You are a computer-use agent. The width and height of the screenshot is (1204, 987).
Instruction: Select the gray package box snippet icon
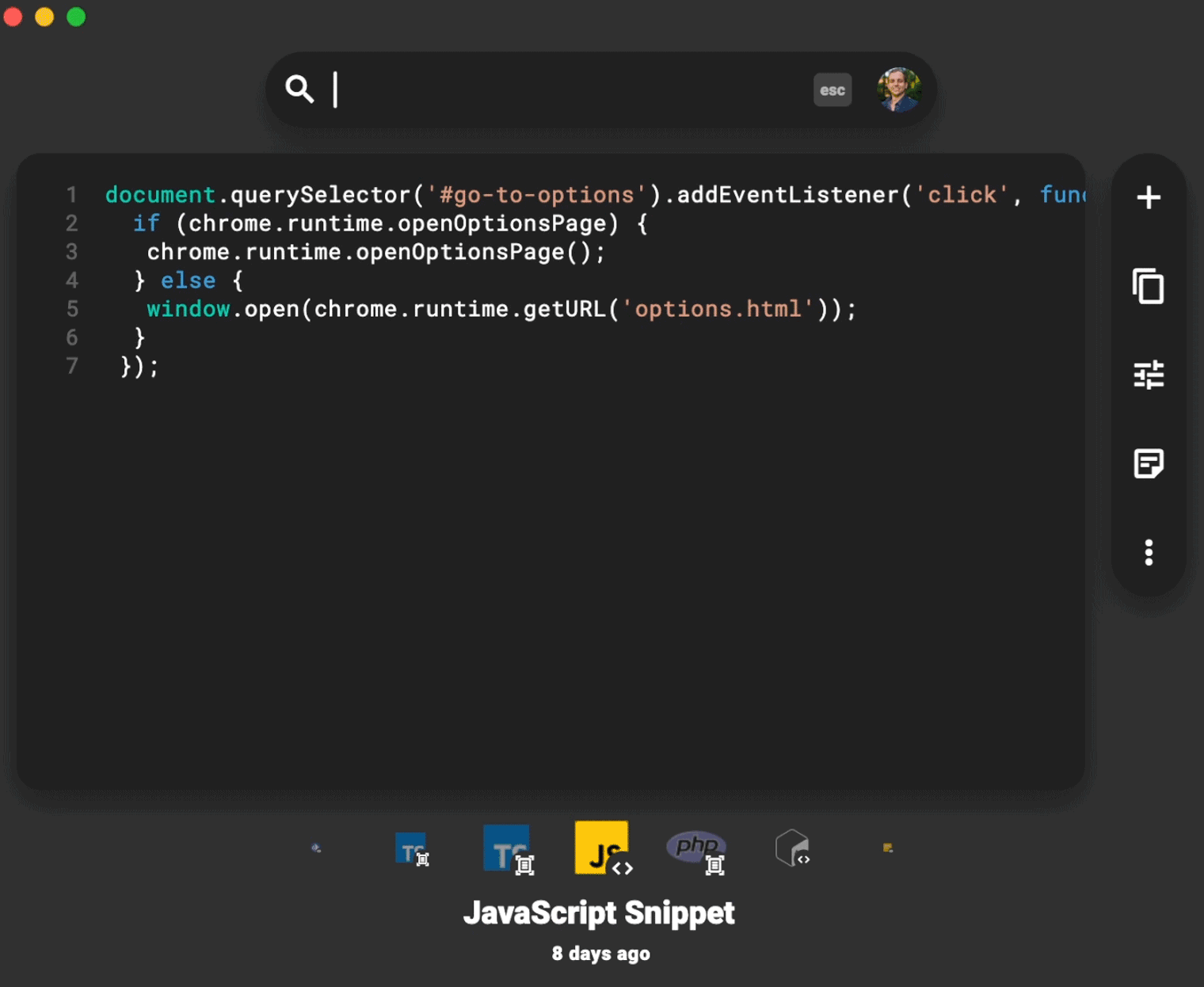click(793, 848)
